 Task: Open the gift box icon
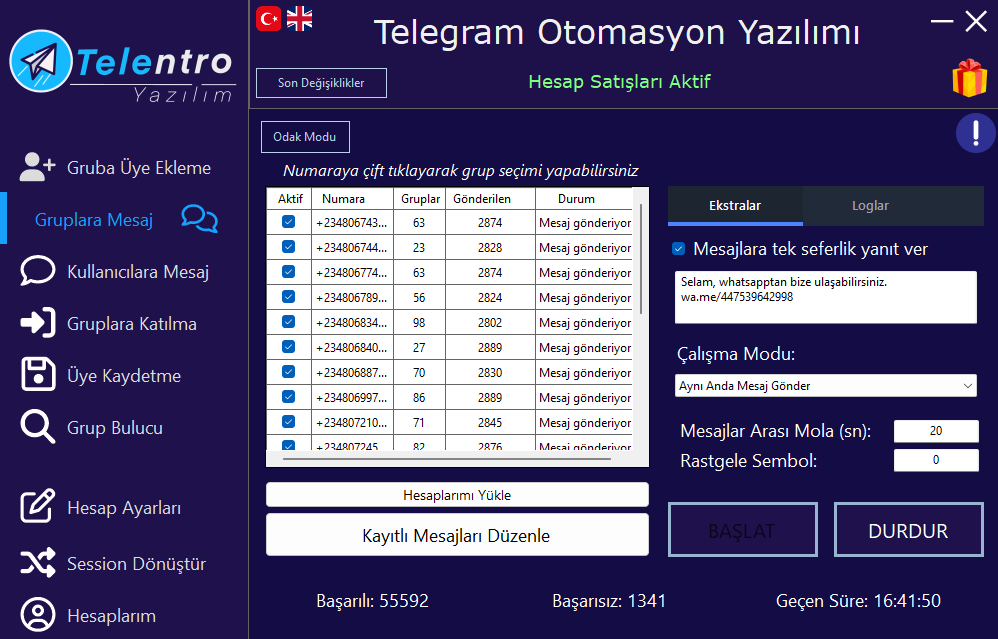click(969, 78)
